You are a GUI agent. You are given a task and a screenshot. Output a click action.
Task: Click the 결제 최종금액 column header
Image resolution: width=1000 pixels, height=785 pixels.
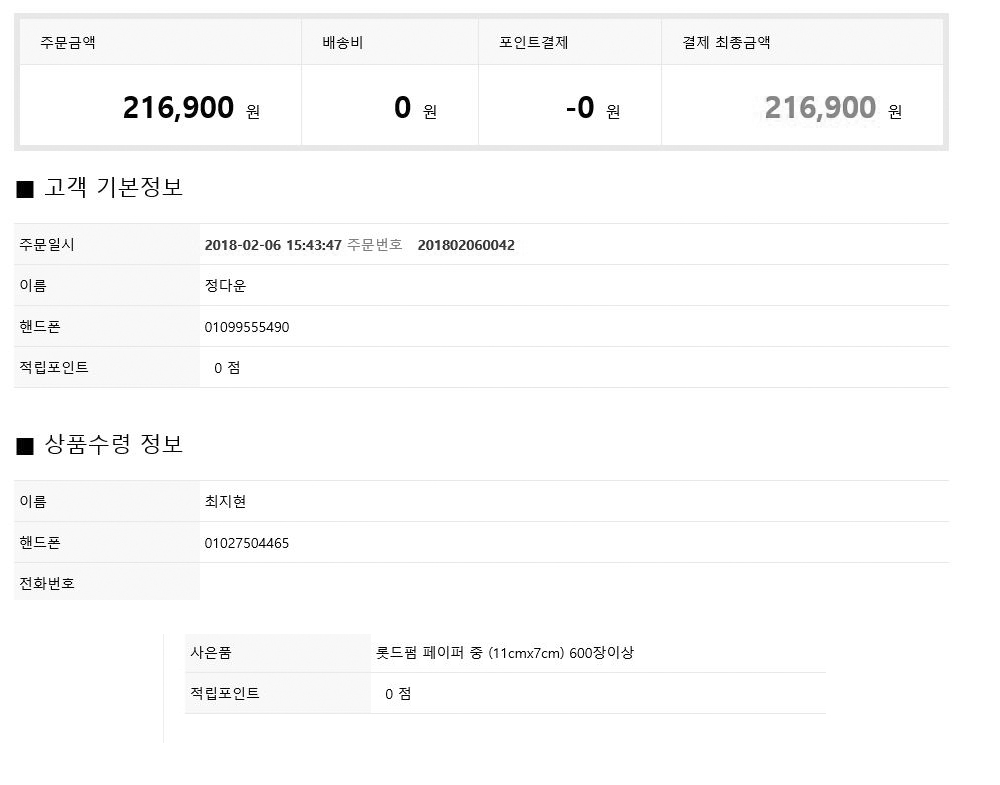click(x=726, y=43)
